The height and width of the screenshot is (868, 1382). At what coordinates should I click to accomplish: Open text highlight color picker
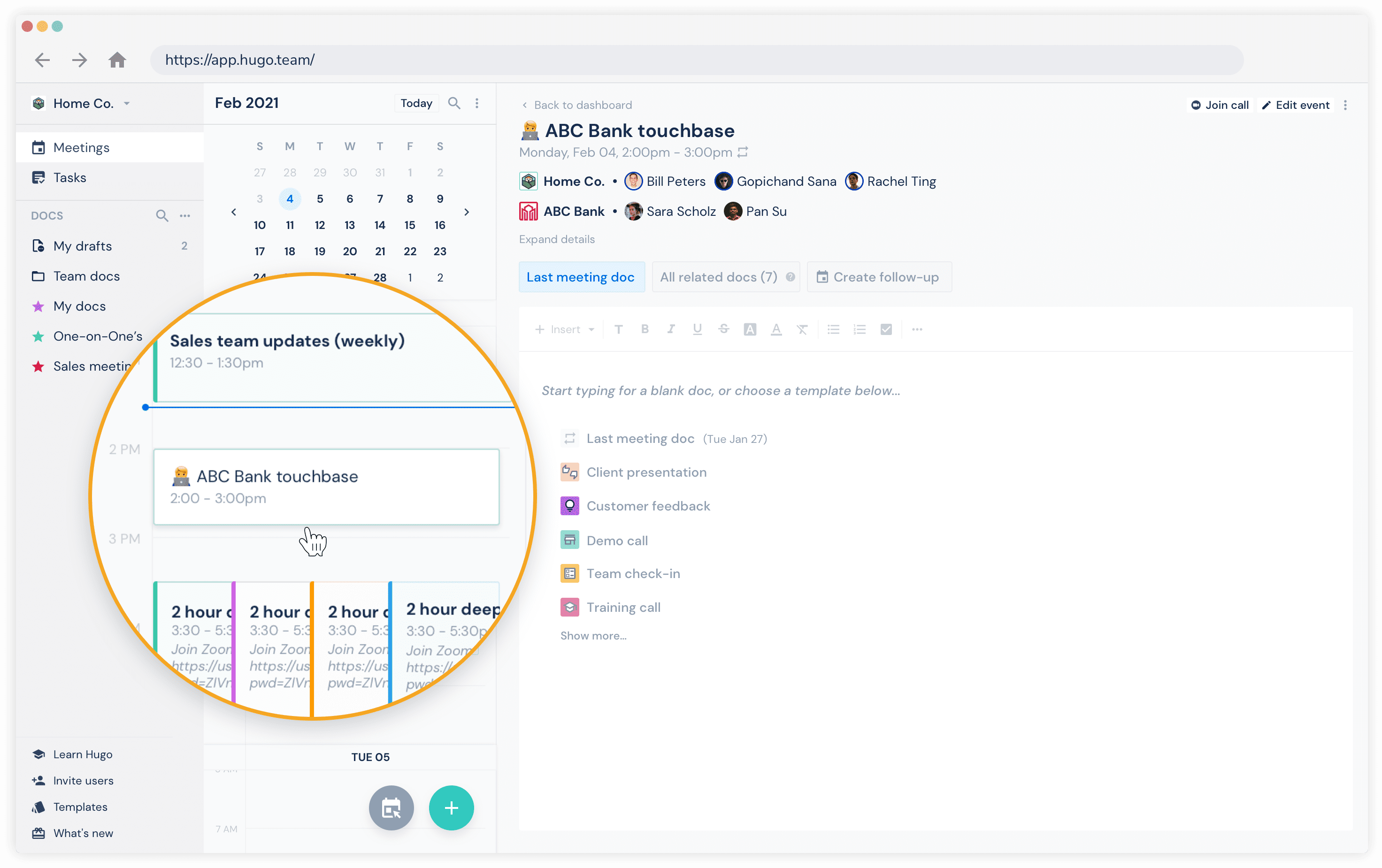[750, 329]
